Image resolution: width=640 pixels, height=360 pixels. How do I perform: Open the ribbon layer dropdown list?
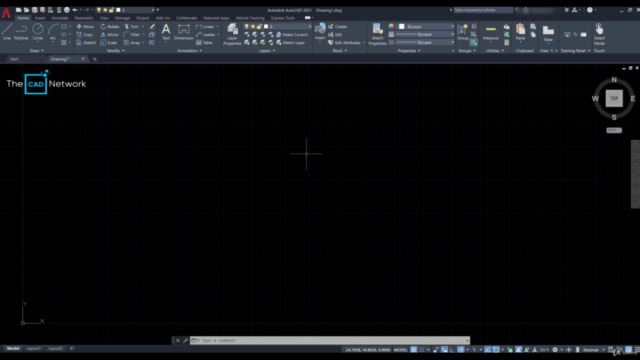(x=278, y=27)
